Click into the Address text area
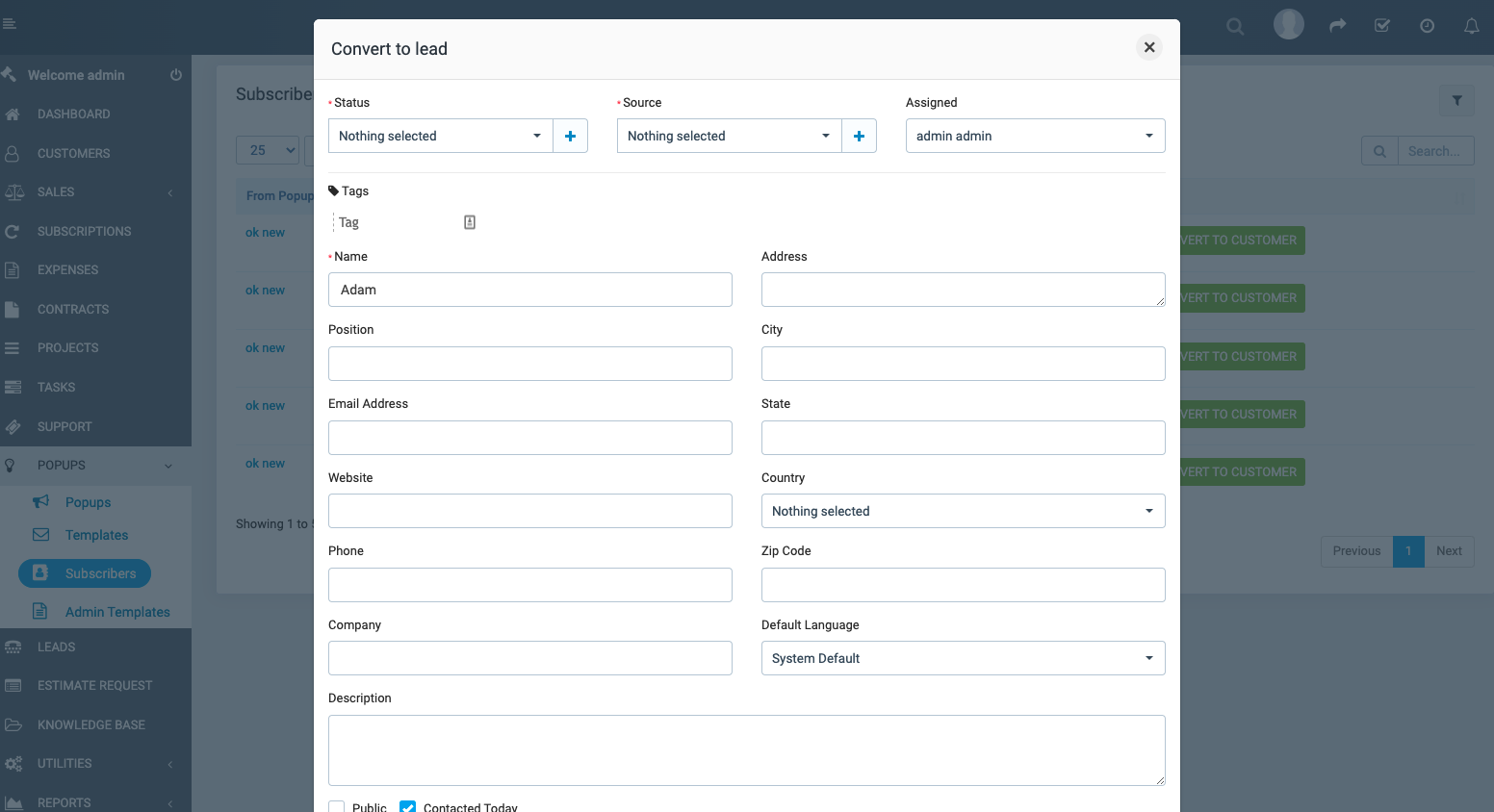The height and width of the screenshot is (812, 1494). 964,290
